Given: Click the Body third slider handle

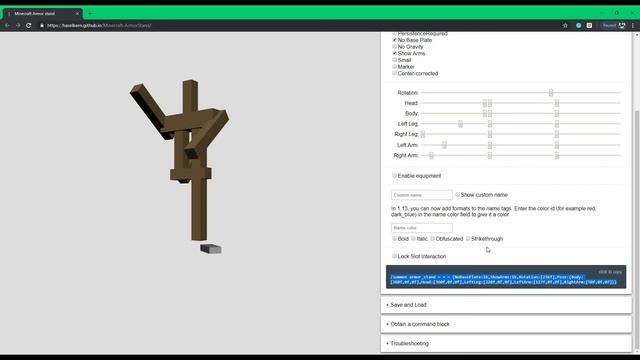Looking at the screenshot, I should coord(557,113).
